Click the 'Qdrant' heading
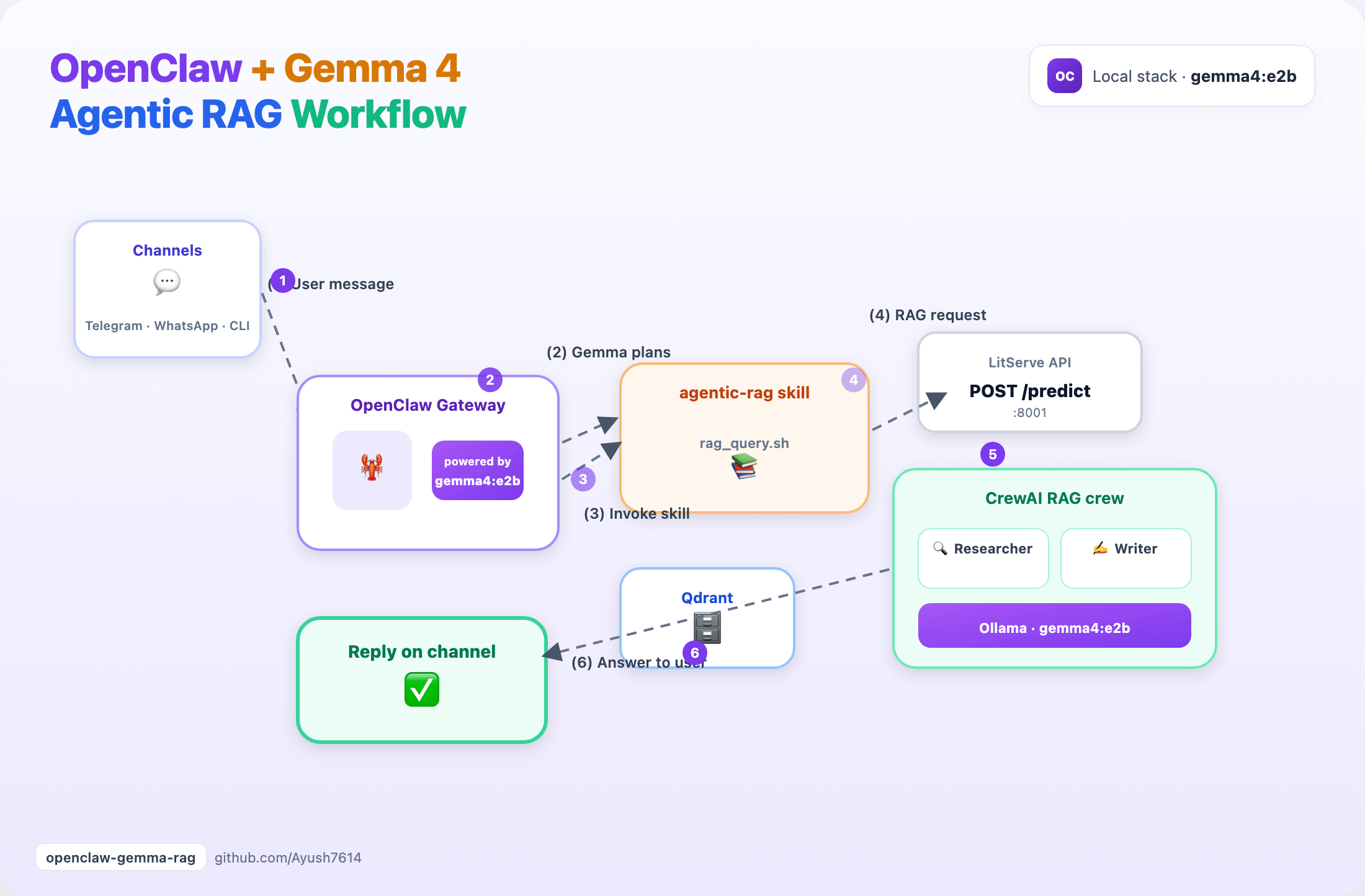 707,598
